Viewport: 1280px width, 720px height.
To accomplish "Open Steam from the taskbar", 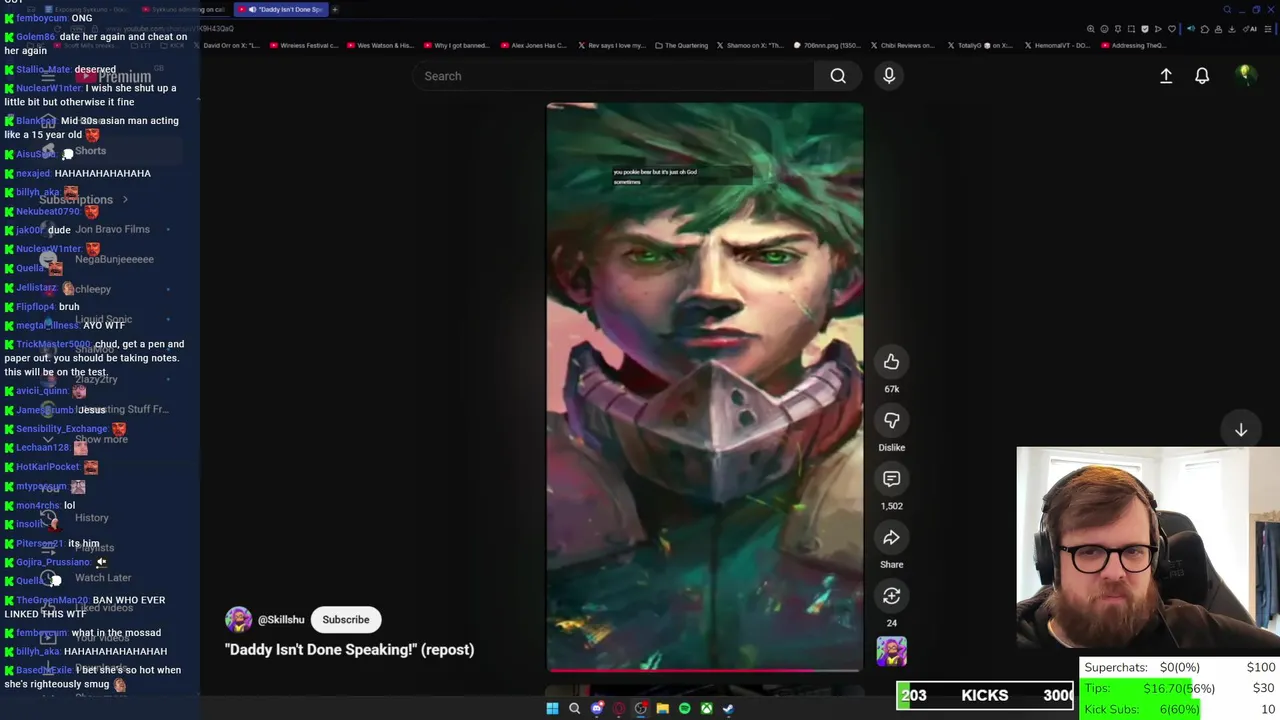I will (x=728, y=708).
